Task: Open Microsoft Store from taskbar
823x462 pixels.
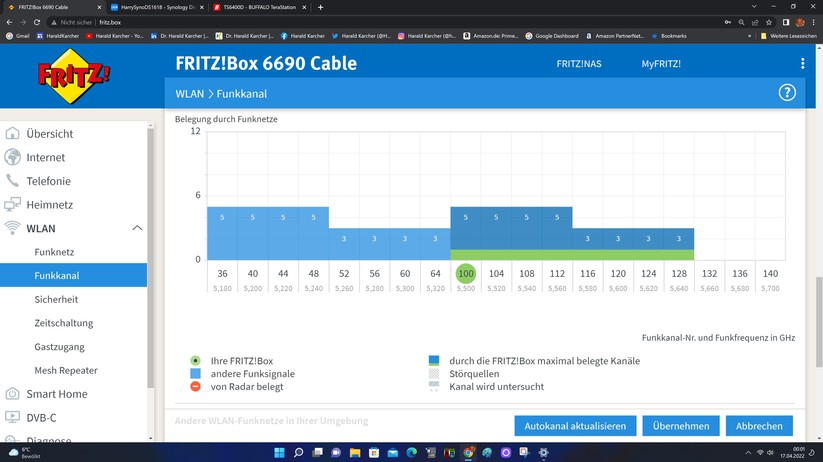Action: tap(374, 453)
